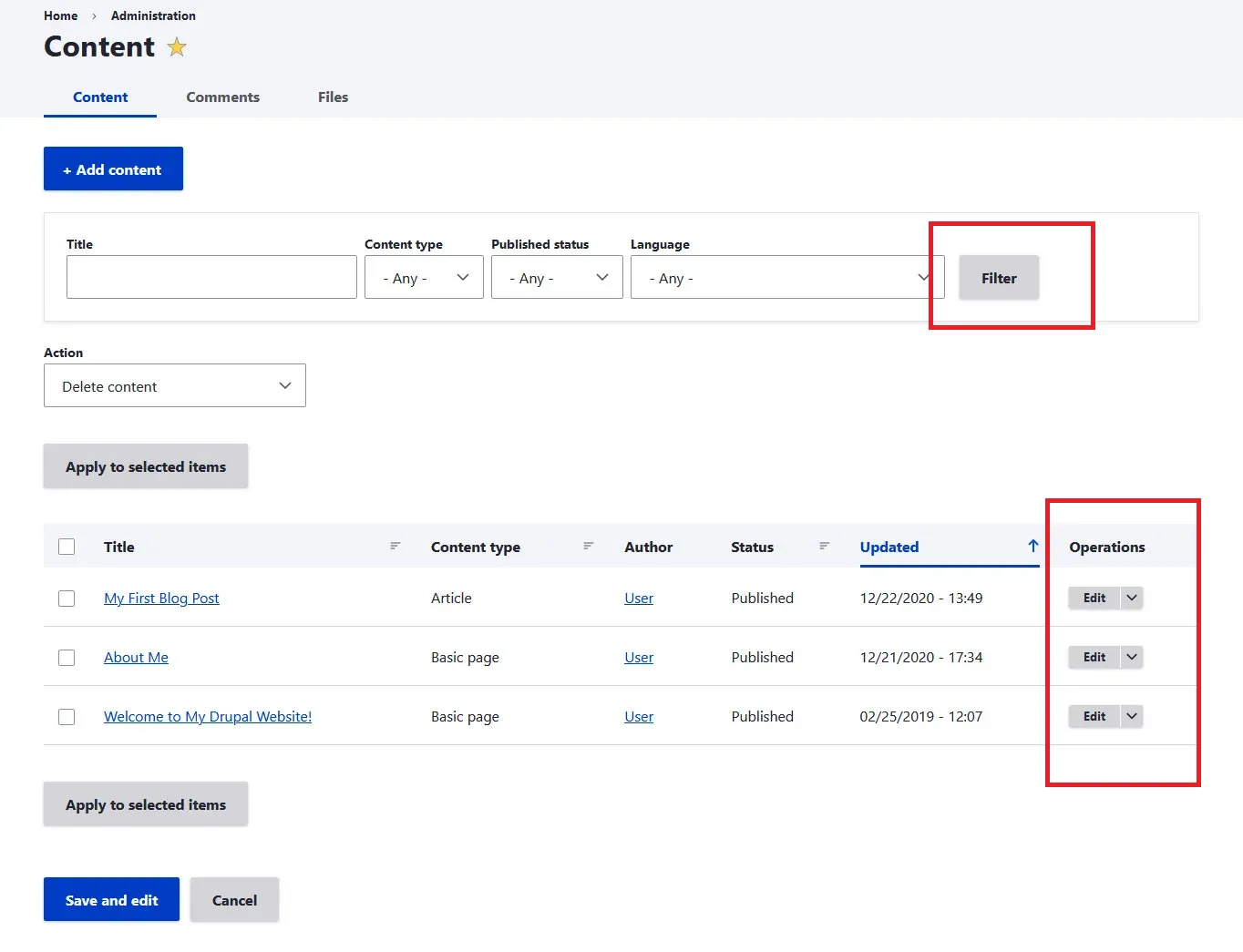Open the Content type filter dropdown
This screenshot has width=1243, height=952.
pos(424,277)
